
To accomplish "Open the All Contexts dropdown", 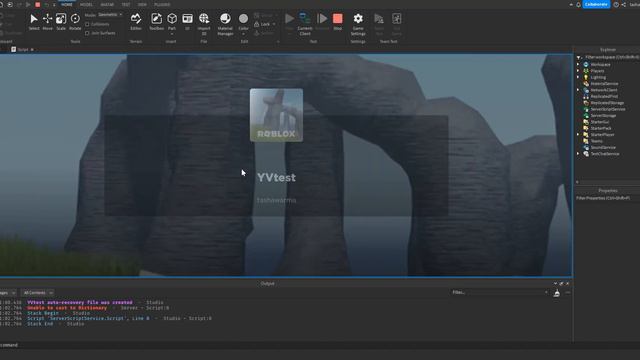I will click(x=38, y=293).
